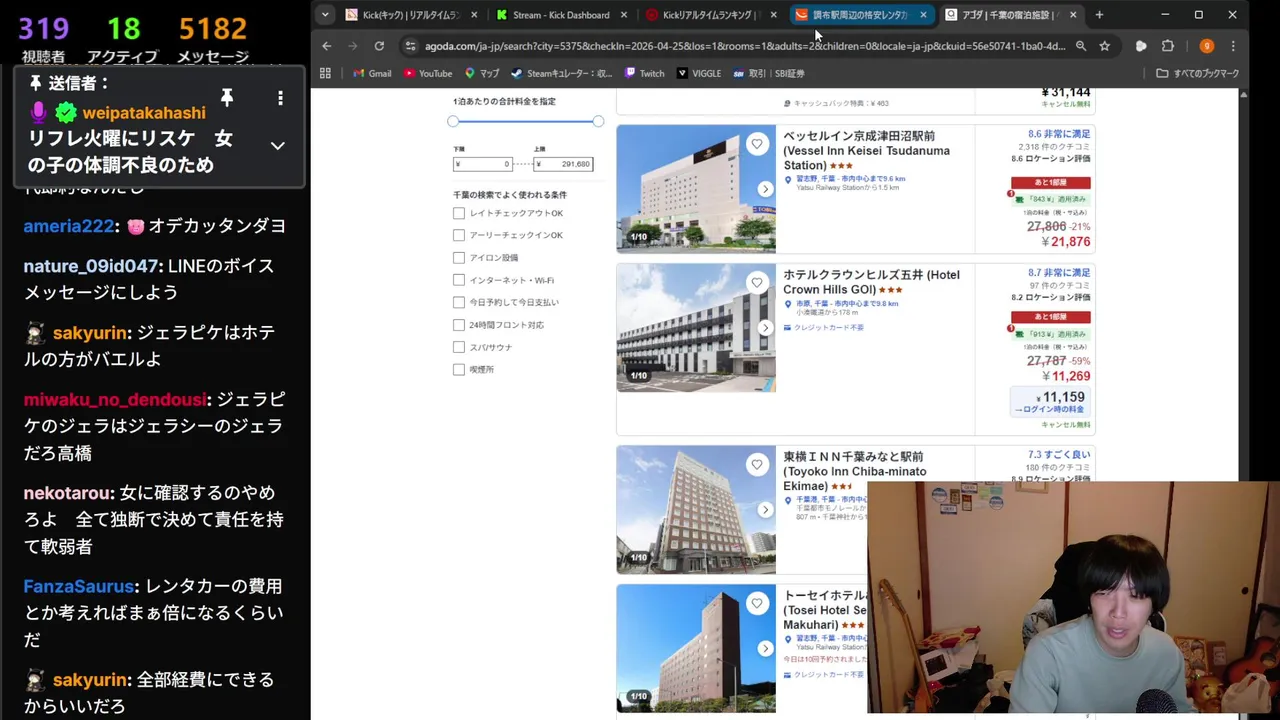Image resolution: width=1280 pixels, height=720 pixels.
Task: Open the Vessel Inn Keisei Tsudanuma Station listing
Action: coord(866,151)
